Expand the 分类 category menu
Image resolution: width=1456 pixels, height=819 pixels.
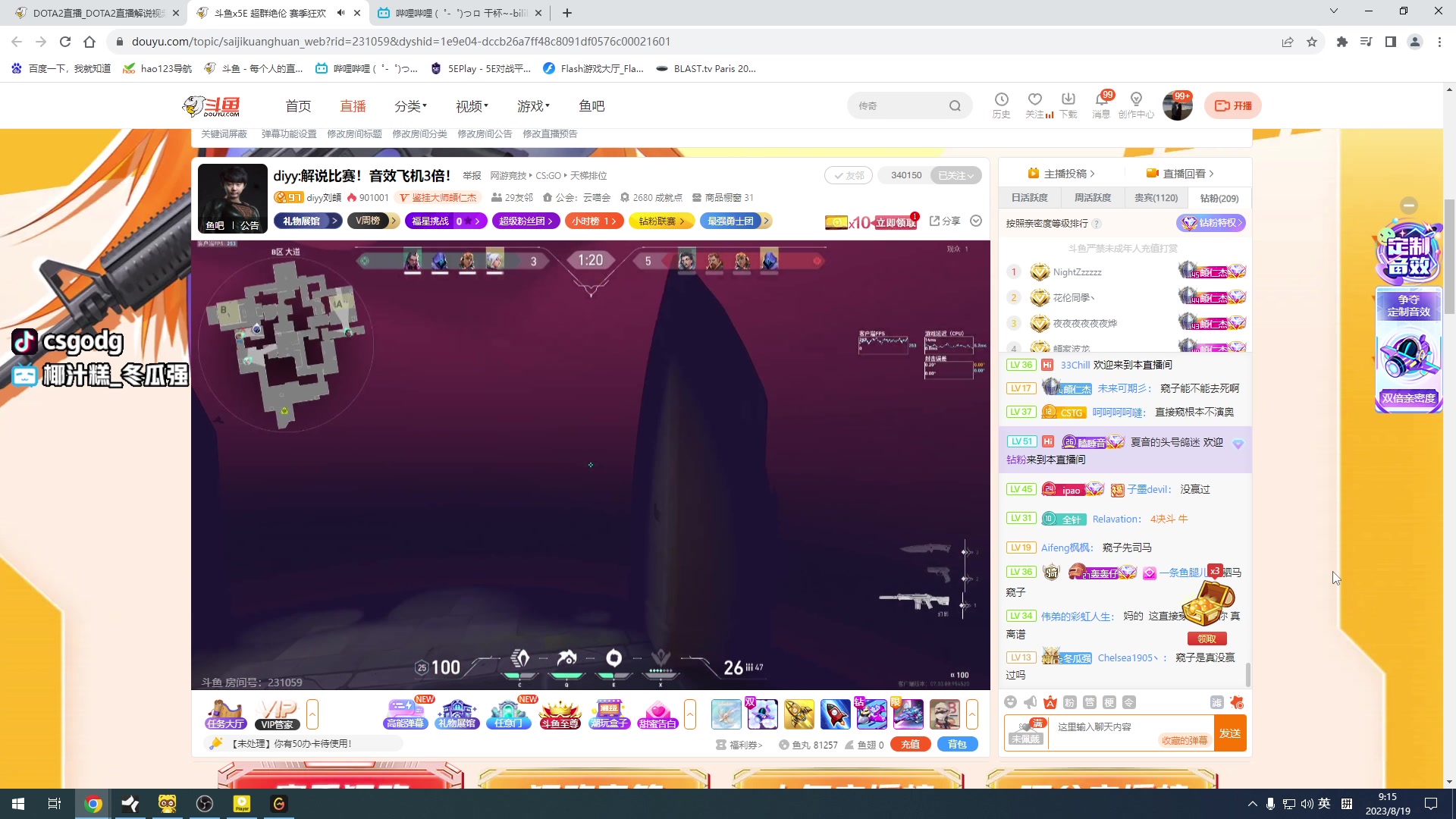(410, 106)
